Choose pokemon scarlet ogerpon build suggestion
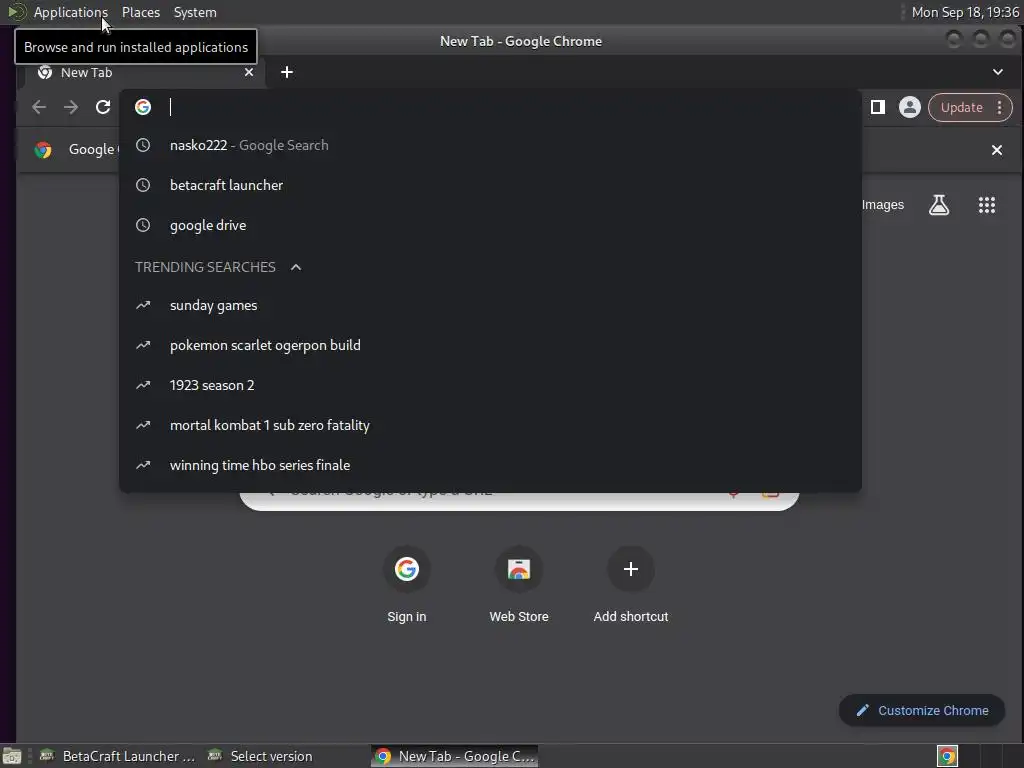 [x=490, y=345]
